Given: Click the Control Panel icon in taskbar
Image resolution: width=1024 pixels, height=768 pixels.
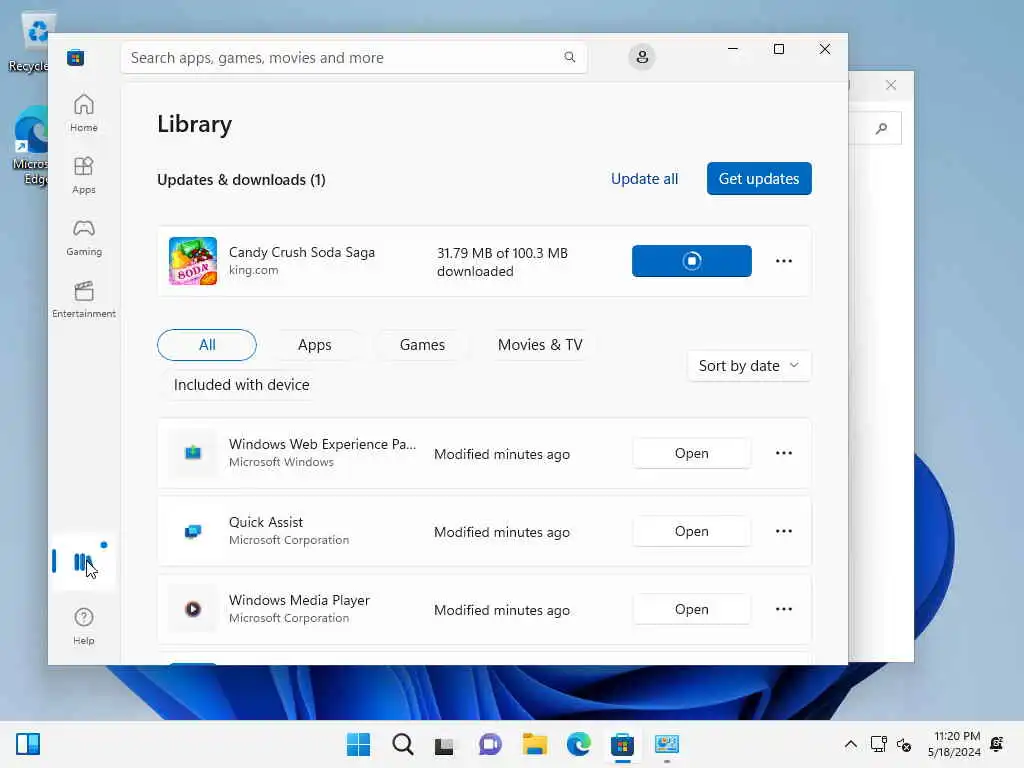Looking at the screenshot, I should coord(667,744).
